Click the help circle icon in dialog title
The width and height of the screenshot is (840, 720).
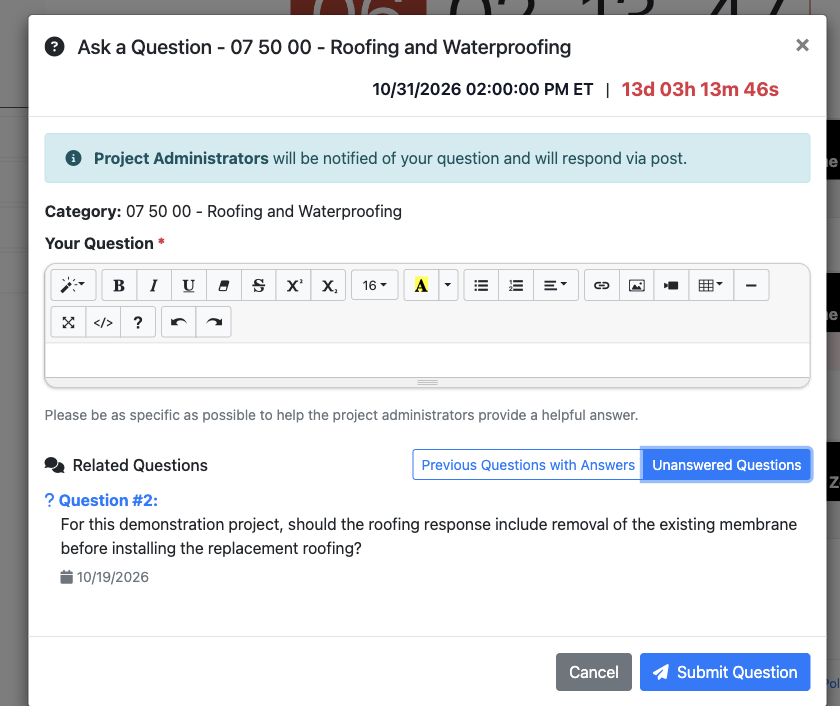pos(55,47)
